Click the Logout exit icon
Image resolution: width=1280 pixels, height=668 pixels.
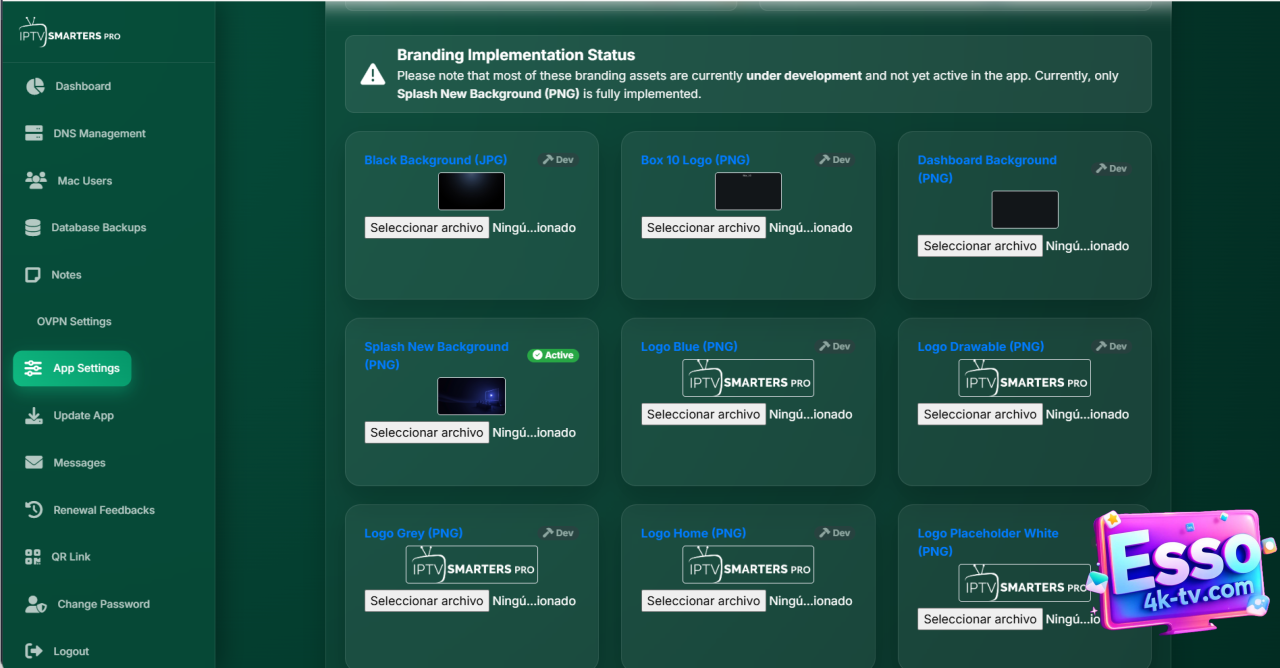[x=34, y=651]
